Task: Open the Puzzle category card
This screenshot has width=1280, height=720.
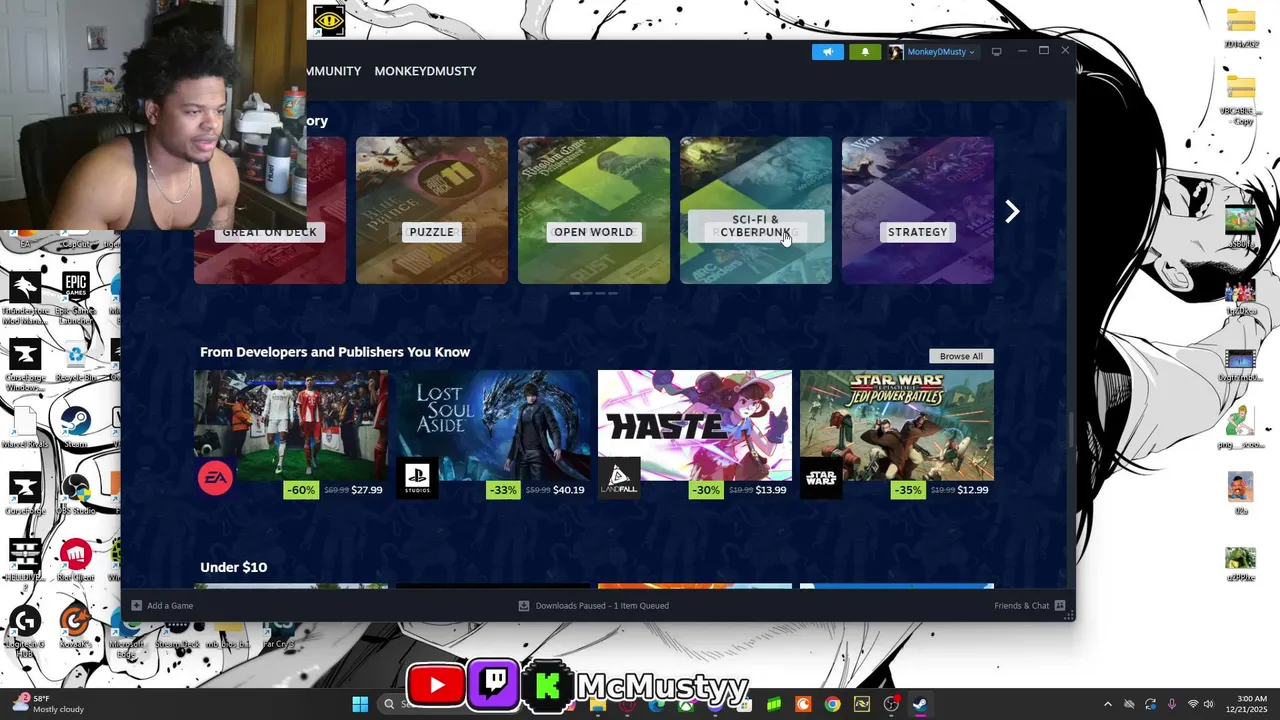Action: [x=432, y=210]
